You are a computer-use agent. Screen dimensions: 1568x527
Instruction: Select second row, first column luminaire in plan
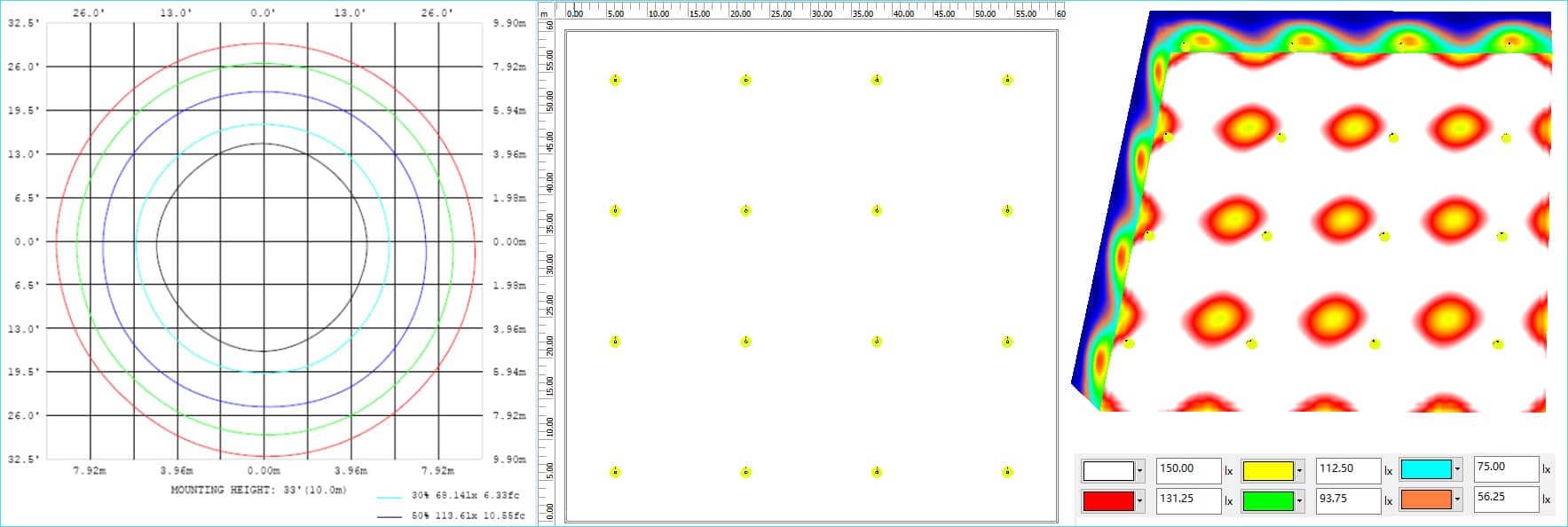615,210
